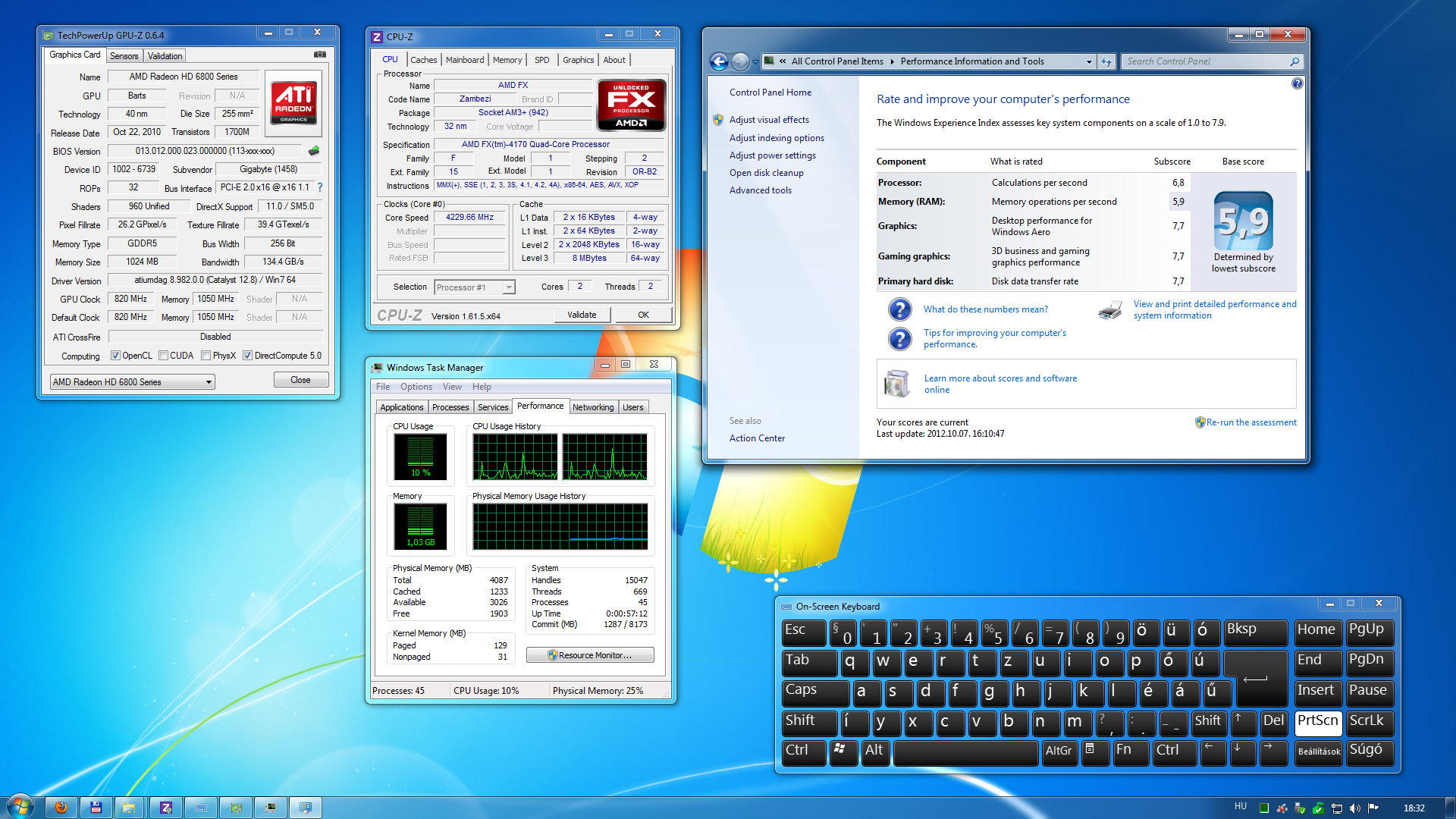Click the refresh icon beside the address bar
Viewport: 1456px width, 819px height.
pyautogui.click(x=1106, y=61)
